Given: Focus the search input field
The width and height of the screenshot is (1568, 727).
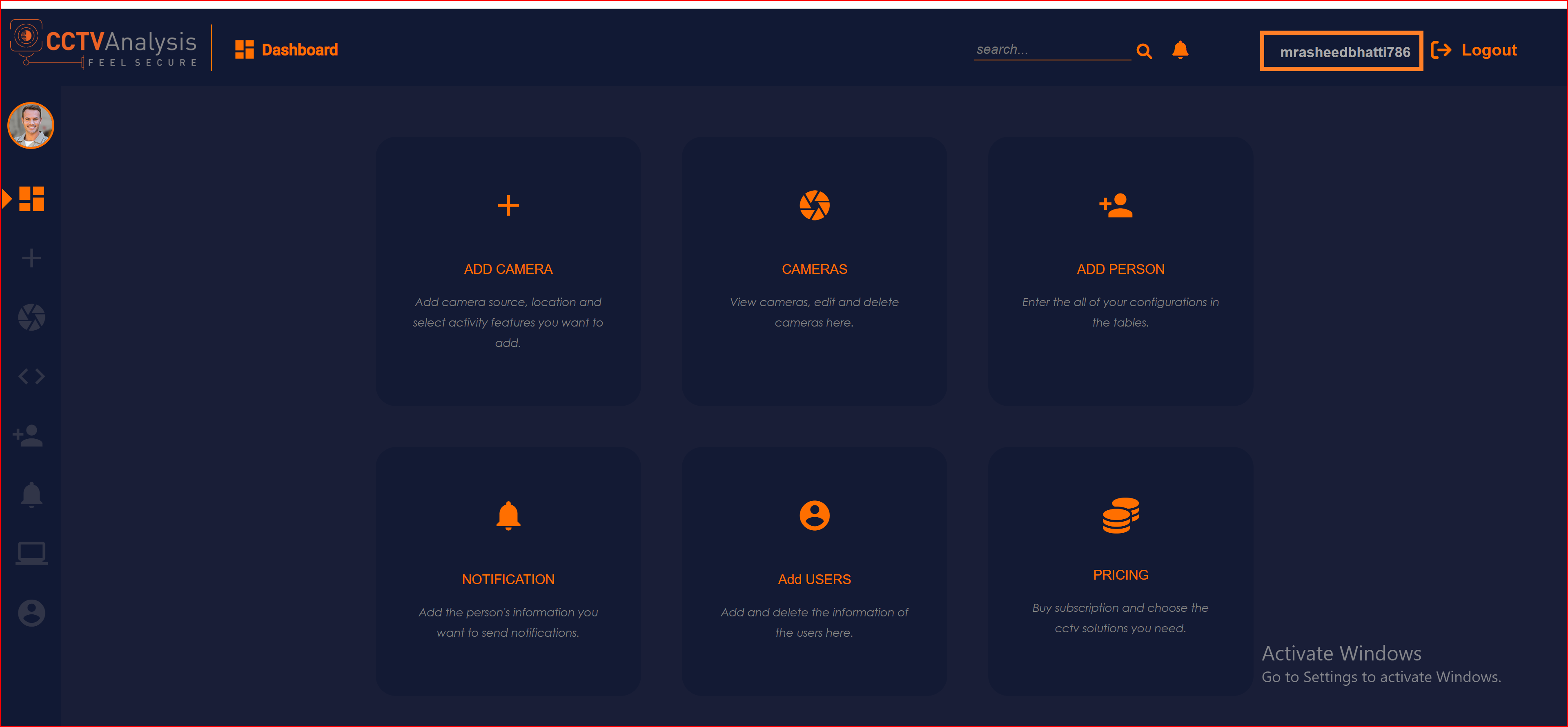Looking at the screenshot, I should click(1052, 50).
